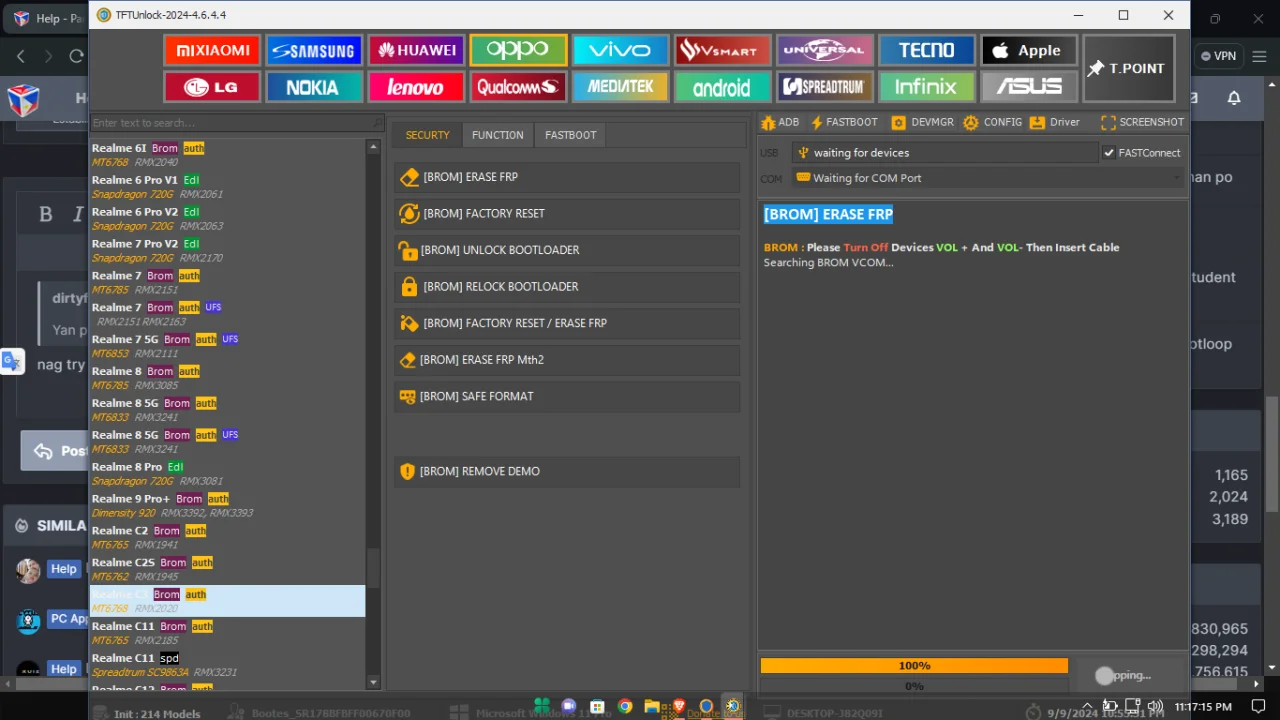Screen dimensions: 1280x720
Task: Select Realme C2S RMX1945 model
Action: click(228, 570)
